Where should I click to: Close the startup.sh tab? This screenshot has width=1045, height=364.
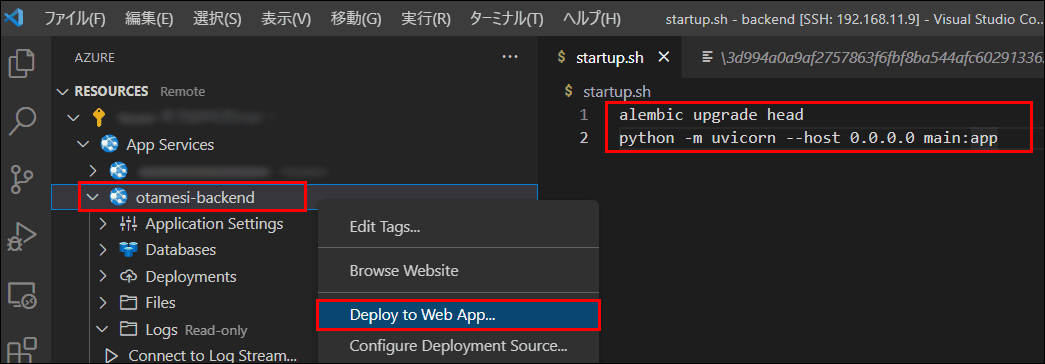click(663, 57)
